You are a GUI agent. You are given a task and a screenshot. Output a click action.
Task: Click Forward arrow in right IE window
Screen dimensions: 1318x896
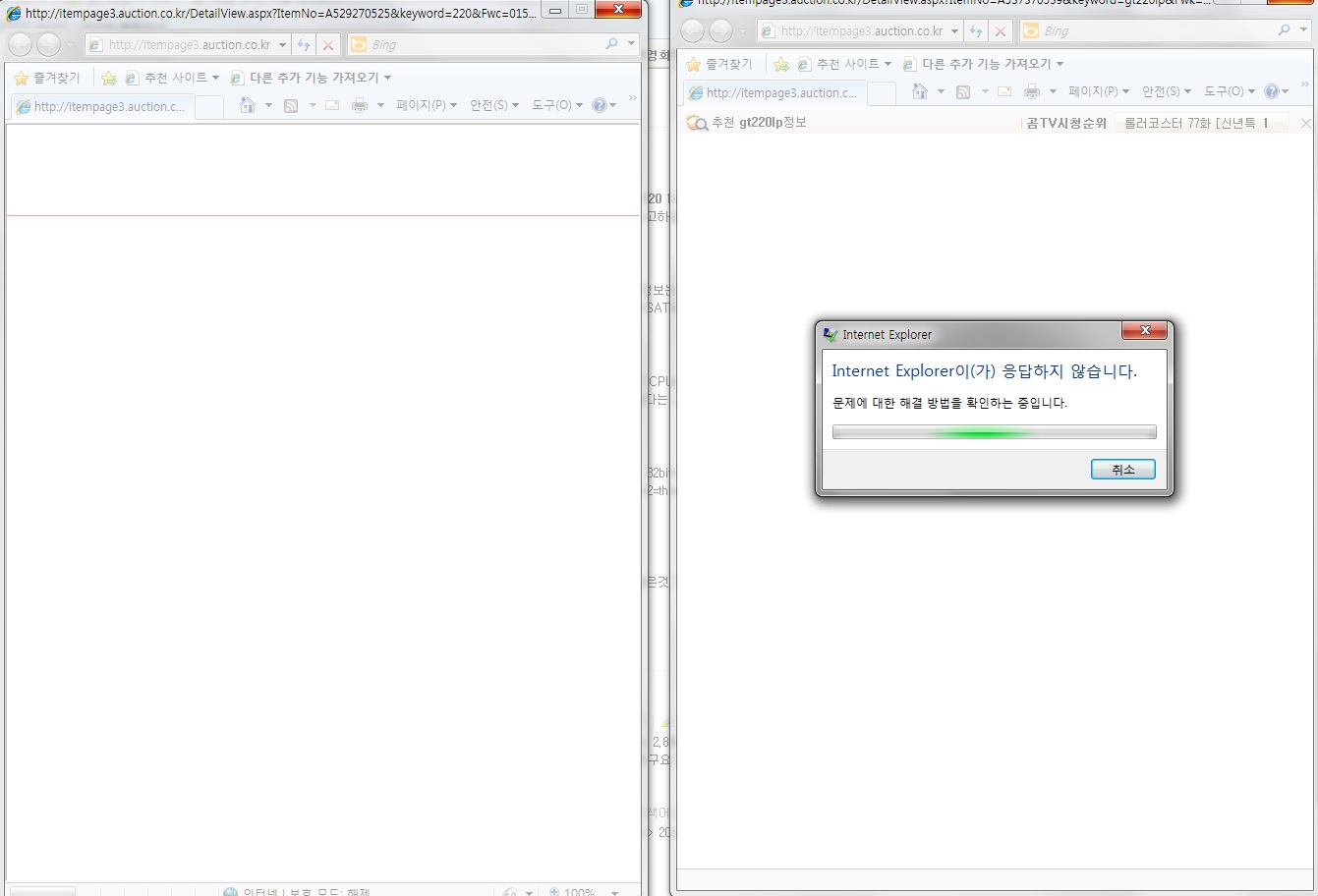click(x=720, y=30)
